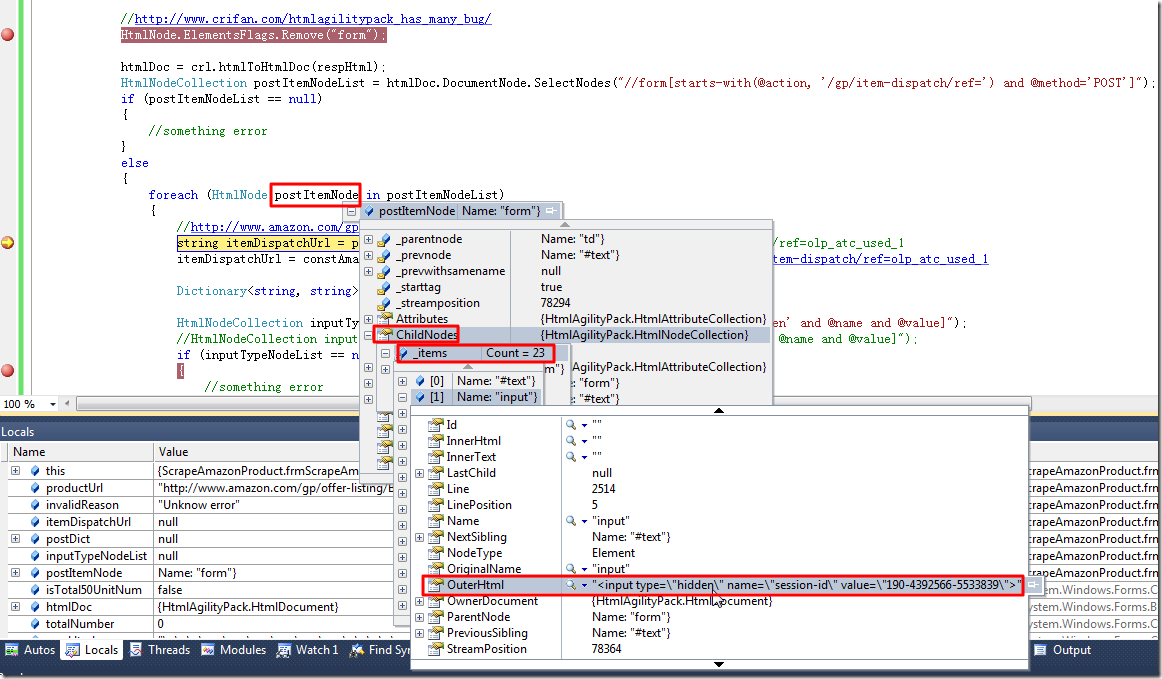Click the StreamPosition property icon
Image resolution: width=1162 pixels, height=679 pixels.
pyautogui.click(x=436, y=649)
